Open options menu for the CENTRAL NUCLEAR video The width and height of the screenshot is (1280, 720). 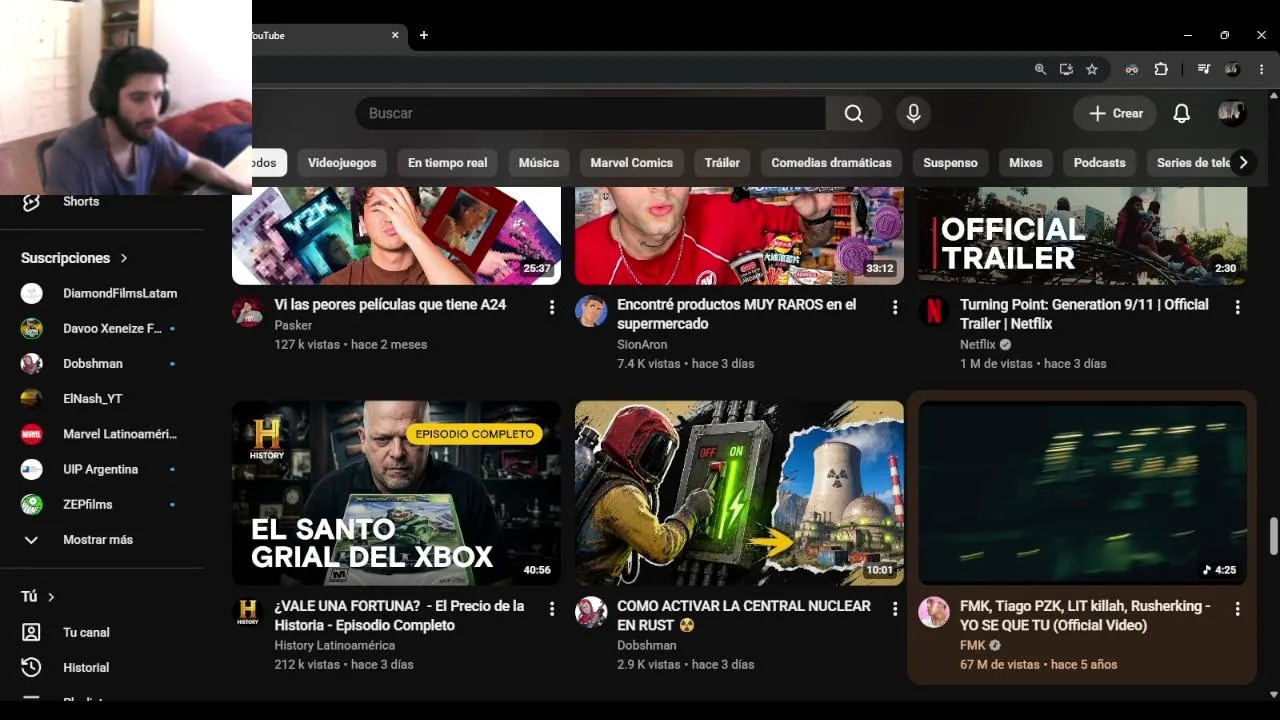(895, 609)
